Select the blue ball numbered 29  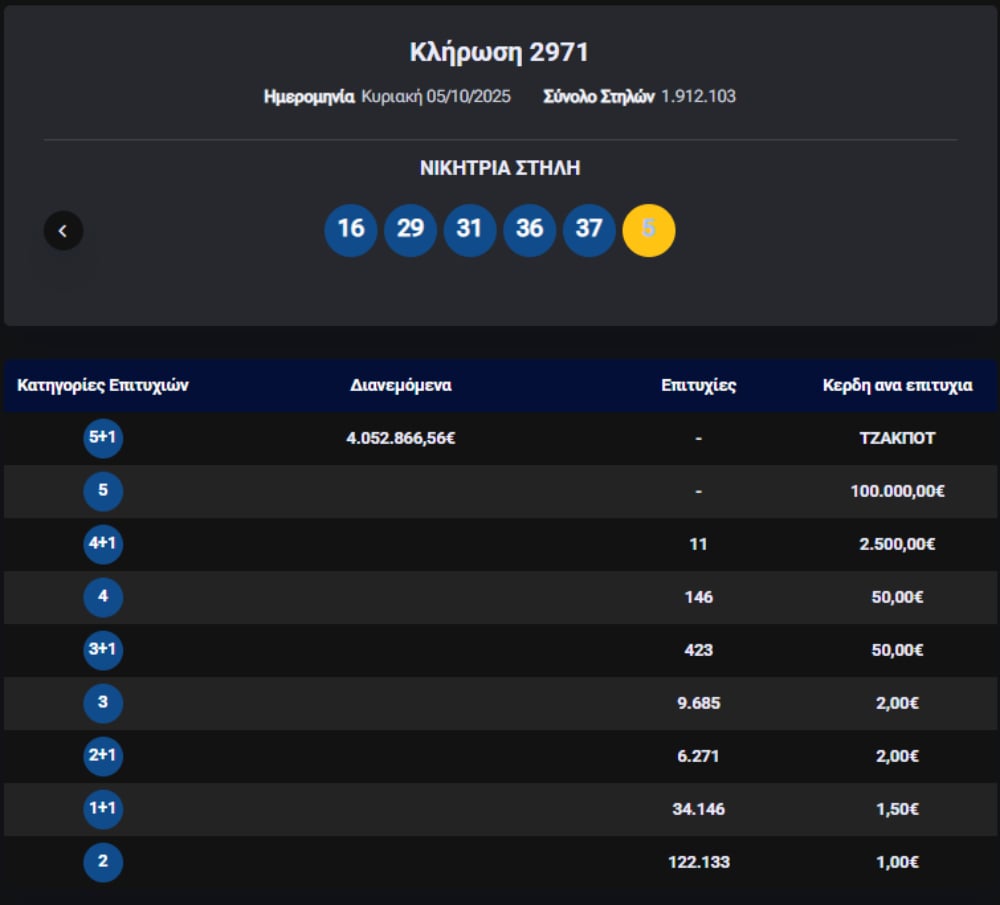[410, 230]
